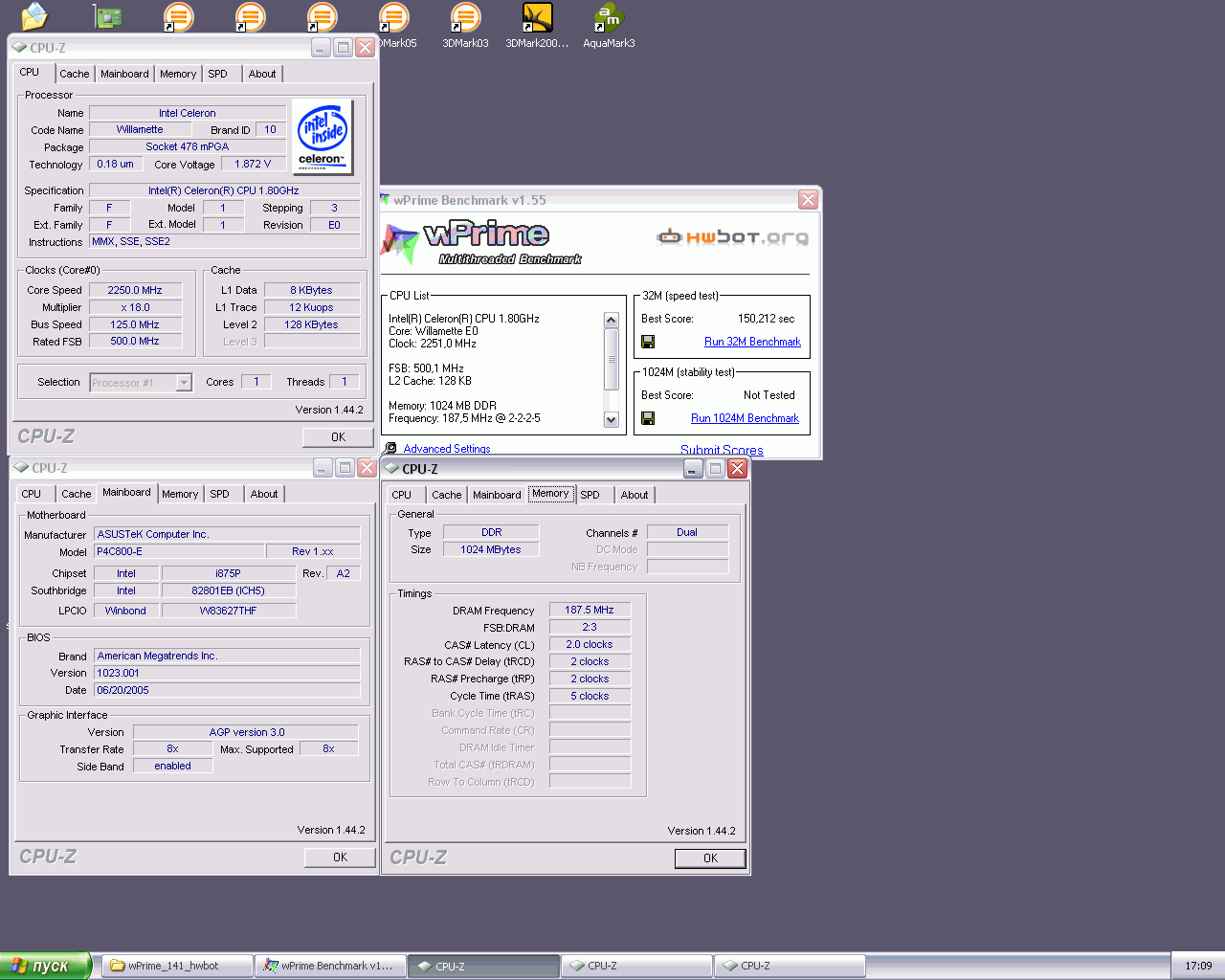Open Mainboard tab in CPU-Z processor window
This screenshot has height=980, width=1225.
(x=124, y=74)
